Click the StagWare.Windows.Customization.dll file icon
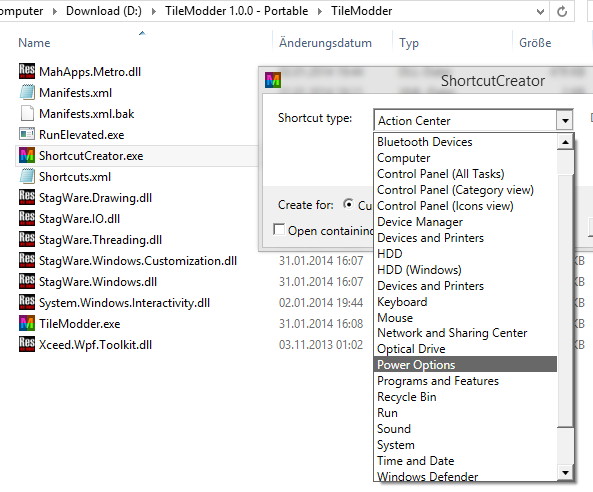593x492 pixels. click(27, 260)
